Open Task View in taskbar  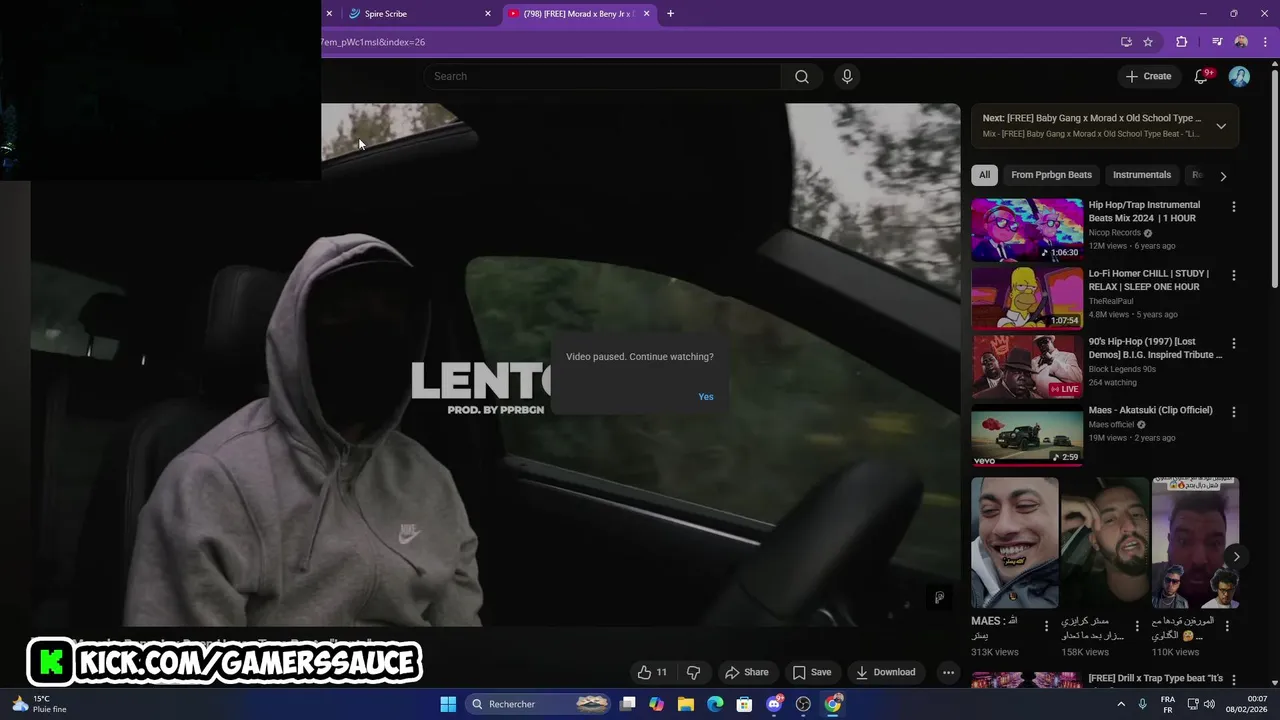point(628,704)
